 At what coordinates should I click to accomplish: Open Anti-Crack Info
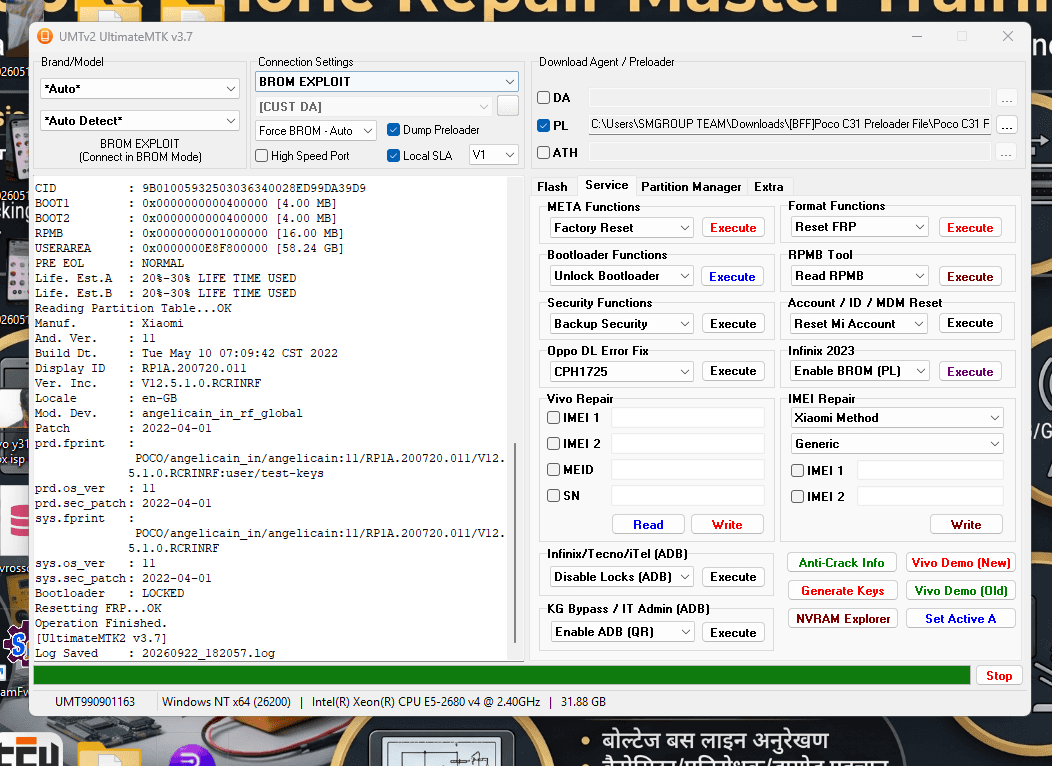[841, 563]
